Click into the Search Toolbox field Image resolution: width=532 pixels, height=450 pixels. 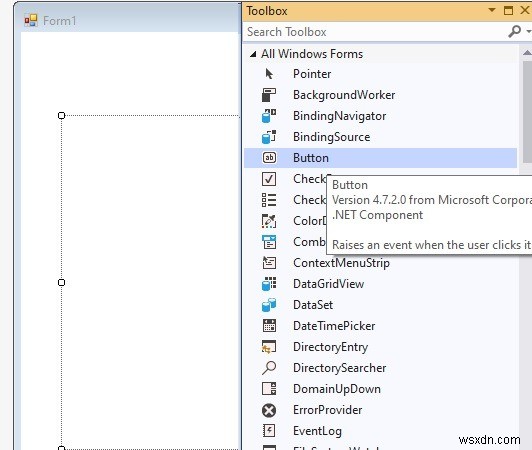pyautogui.click(x=375, y=32)
